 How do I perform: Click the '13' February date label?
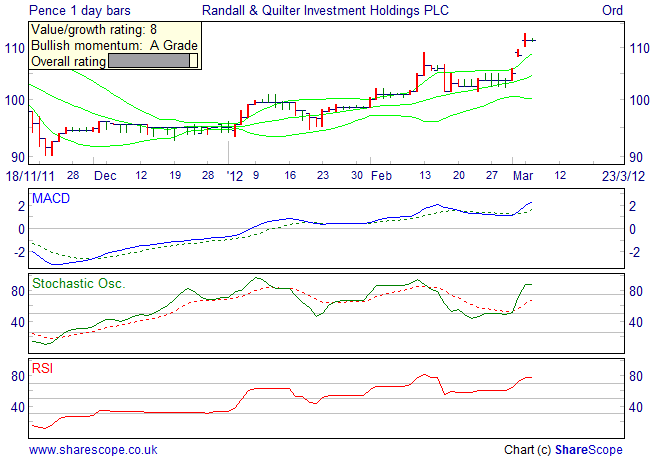point(425,175)
